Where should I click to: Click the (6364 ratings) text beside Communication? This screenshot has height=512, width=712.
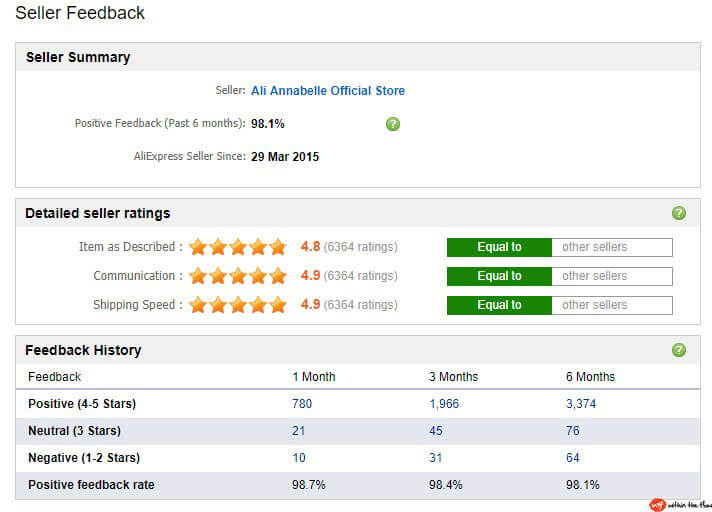click(361, 276)
